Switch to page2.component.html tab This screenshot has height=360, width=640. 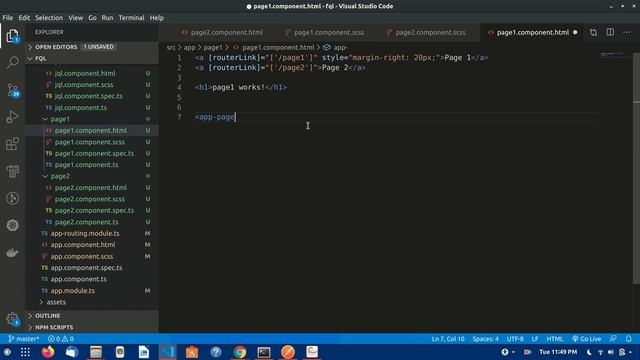[x=227, y=32]
